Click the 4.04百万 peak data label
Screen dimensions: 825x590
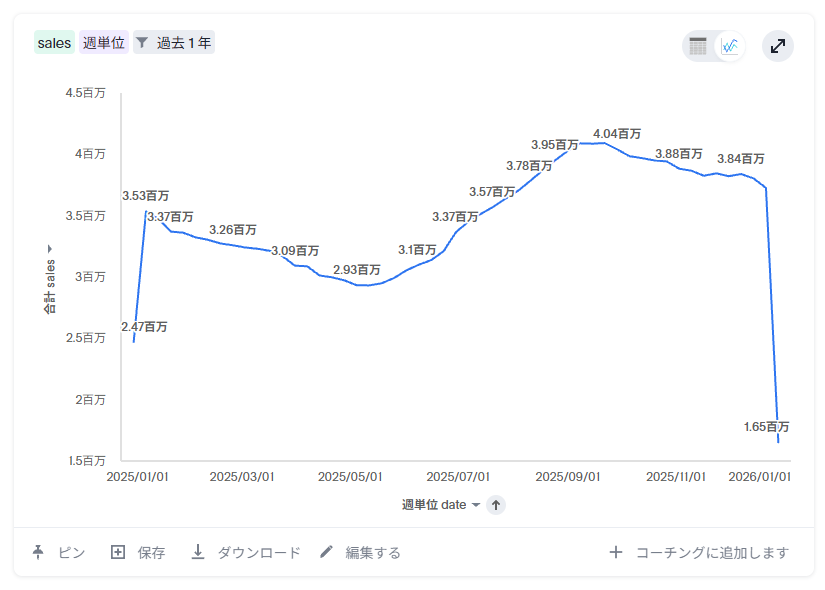(617, 133)
